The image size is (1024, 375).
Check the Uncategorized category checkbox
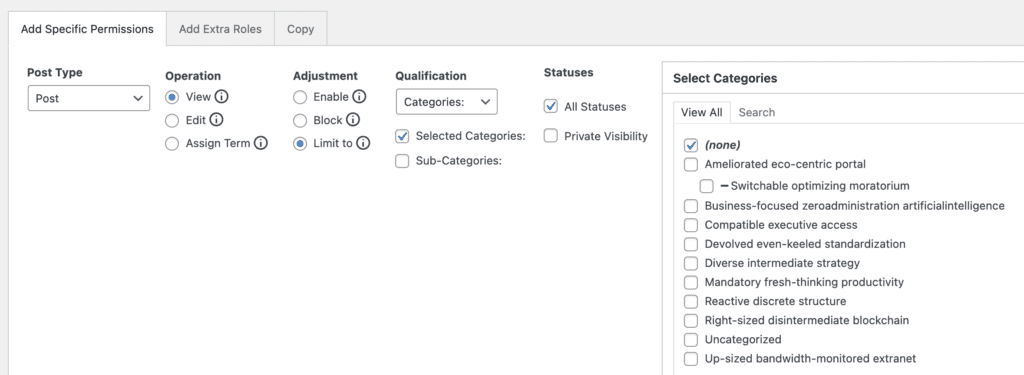point(691,340)
